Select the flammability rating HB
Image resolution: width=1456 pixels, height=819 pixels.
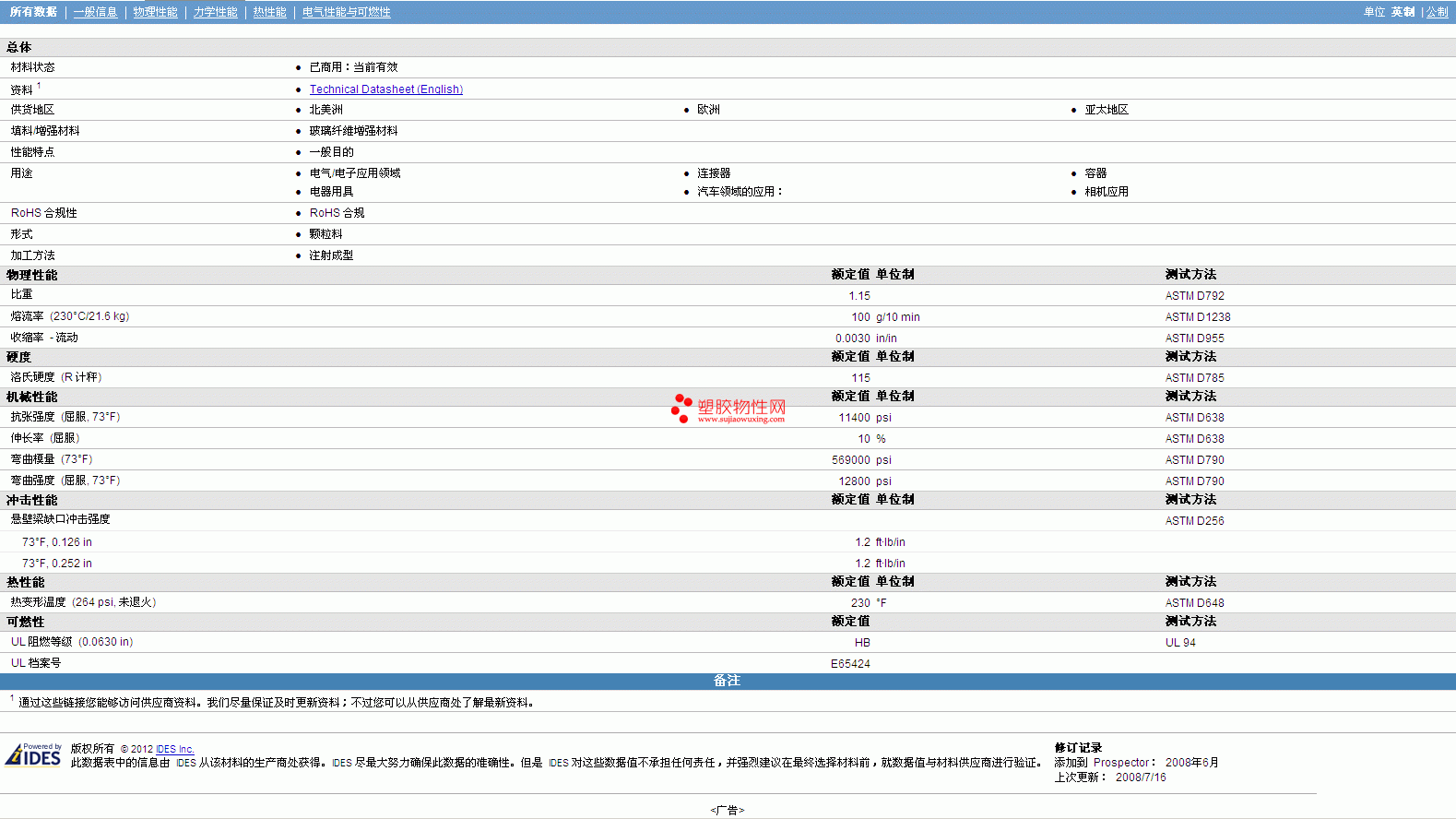coord(862,643)
